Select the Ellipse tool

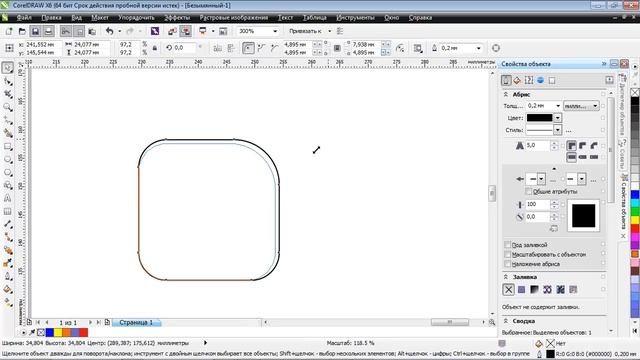click(x=7, y=159)
